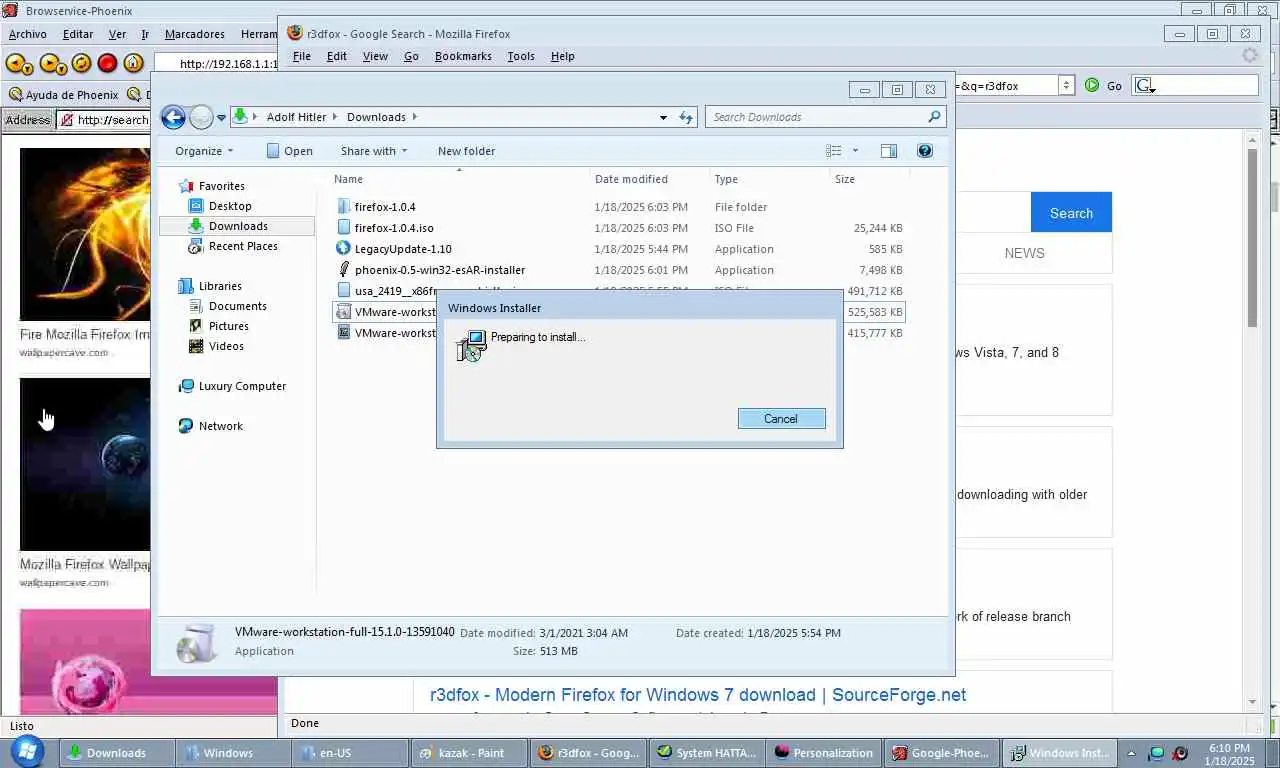The width and height of the screenshot is (1280, 768).
Task: Open the Bookmarks menu in Mozilla Firefox
Action: point(463,56)
